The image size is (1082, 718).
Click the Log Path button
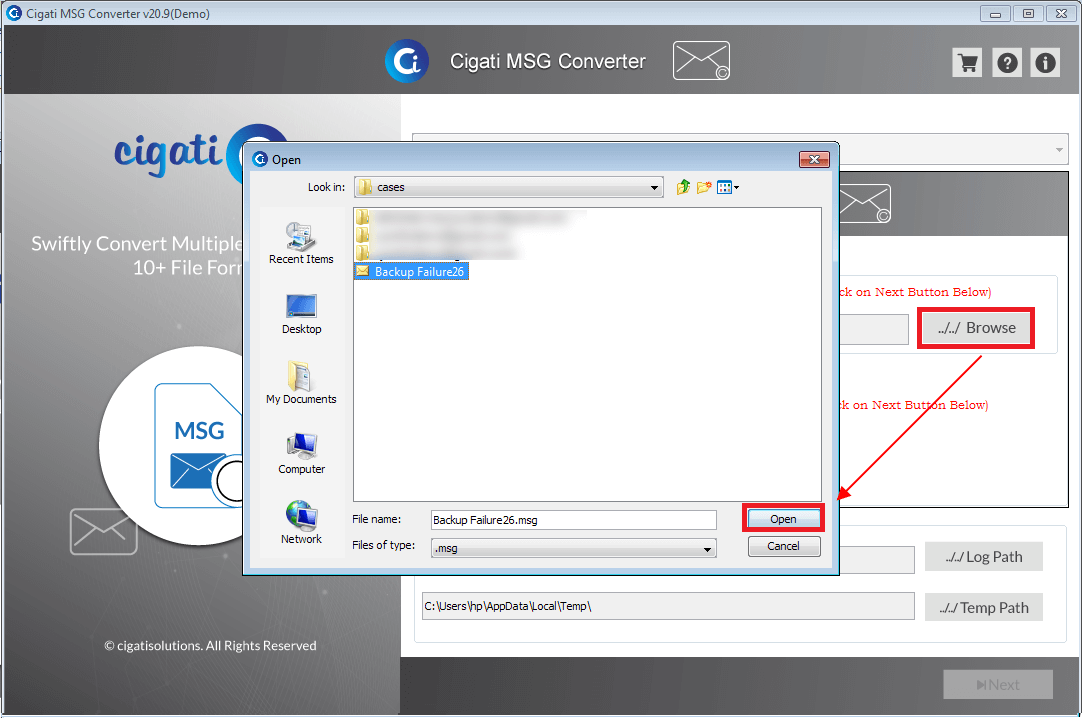(x=983, y=557)
